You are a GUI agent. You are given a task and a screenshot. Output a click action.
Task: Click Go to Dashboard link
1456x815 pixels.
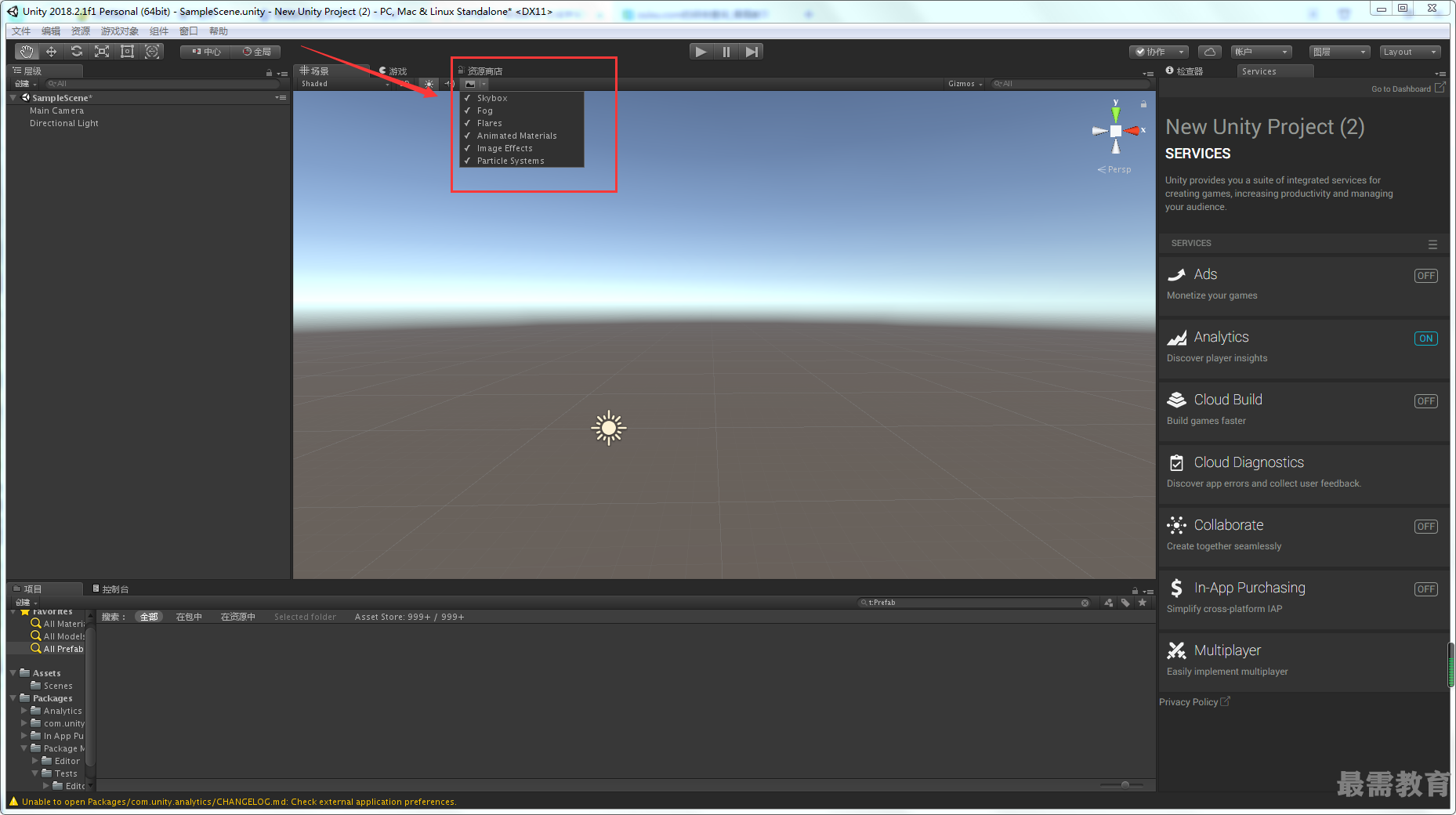1408,89
